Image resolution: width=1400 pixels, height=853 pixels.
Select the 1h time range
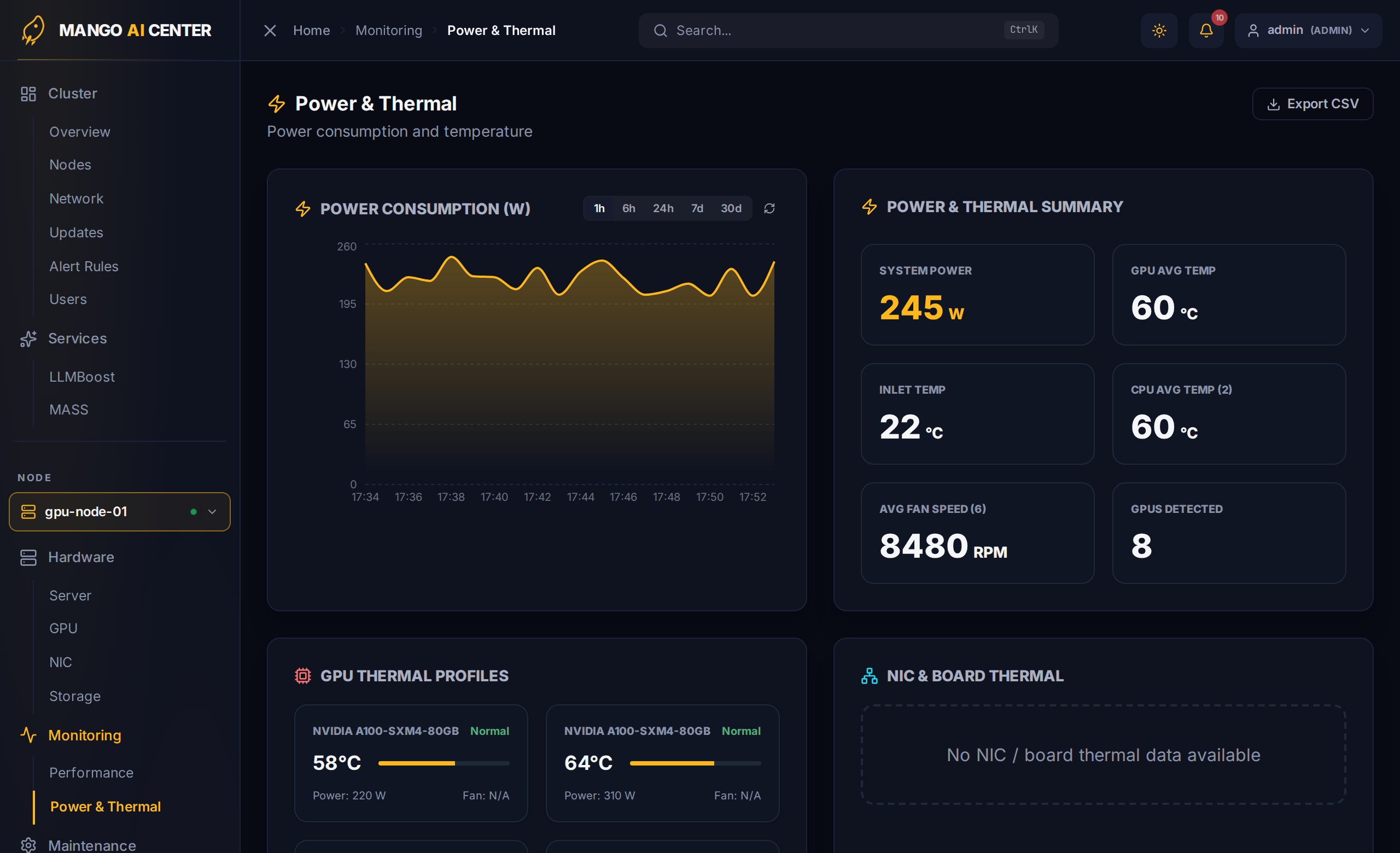pos(599,208)
